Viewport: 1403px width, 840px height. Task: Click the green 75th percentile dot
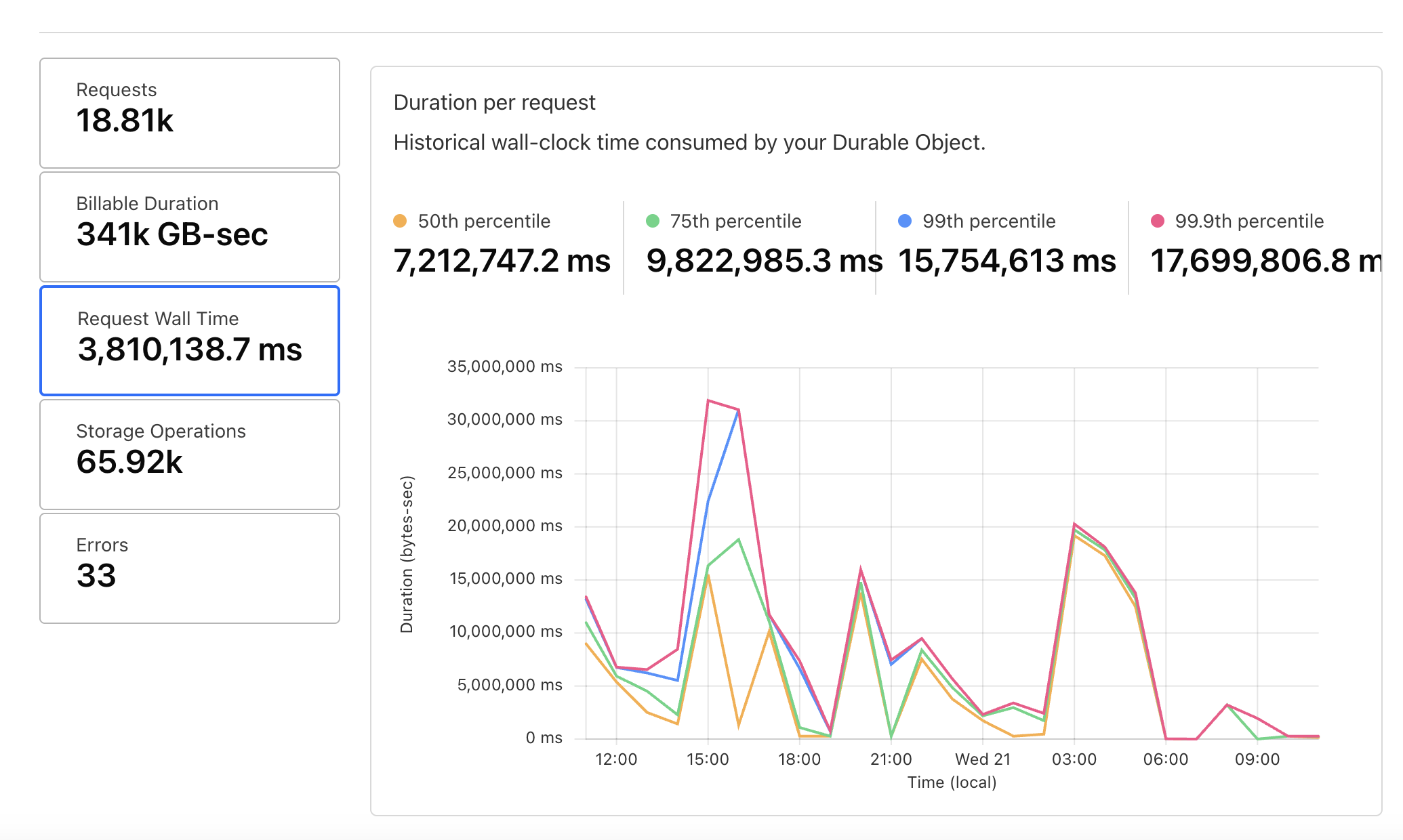tap(652, 221)
